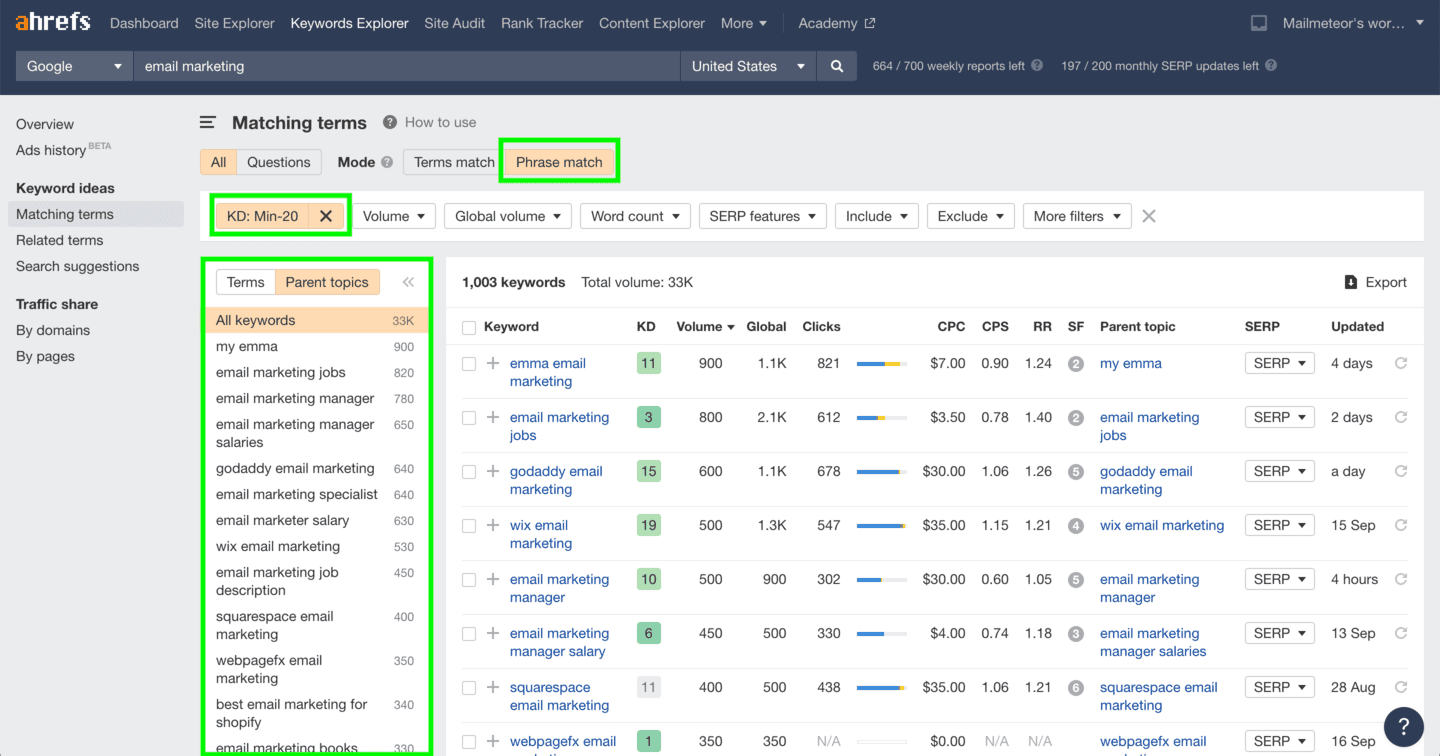Screen dimensions: 1440x756
Task: Click SF badge for emma email marketing
Action: click(x=1076, y=364)
